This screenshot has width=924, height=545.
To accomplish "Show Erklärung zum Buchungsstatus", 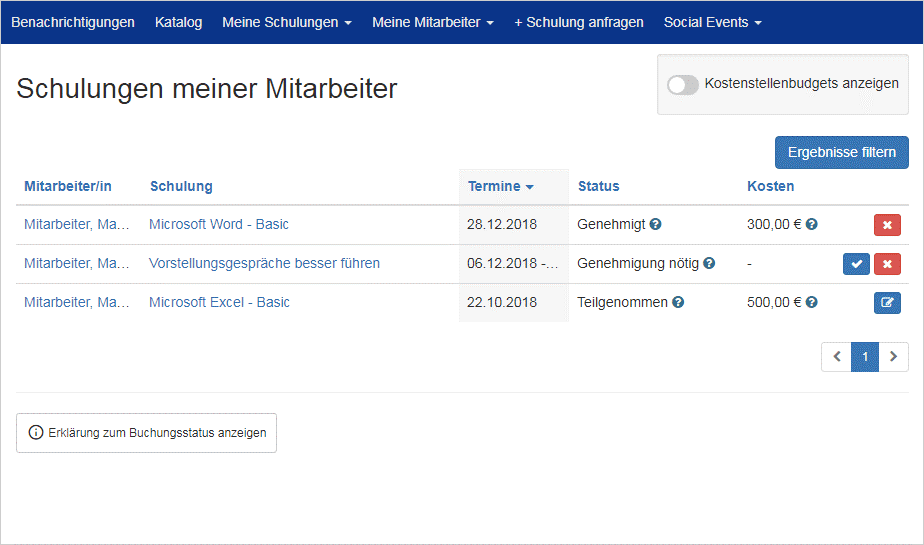I will click(x=146, y=433).
